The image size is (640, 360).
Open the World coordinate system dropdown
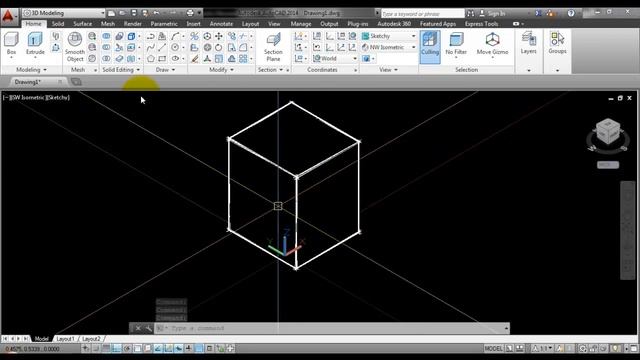335,59
